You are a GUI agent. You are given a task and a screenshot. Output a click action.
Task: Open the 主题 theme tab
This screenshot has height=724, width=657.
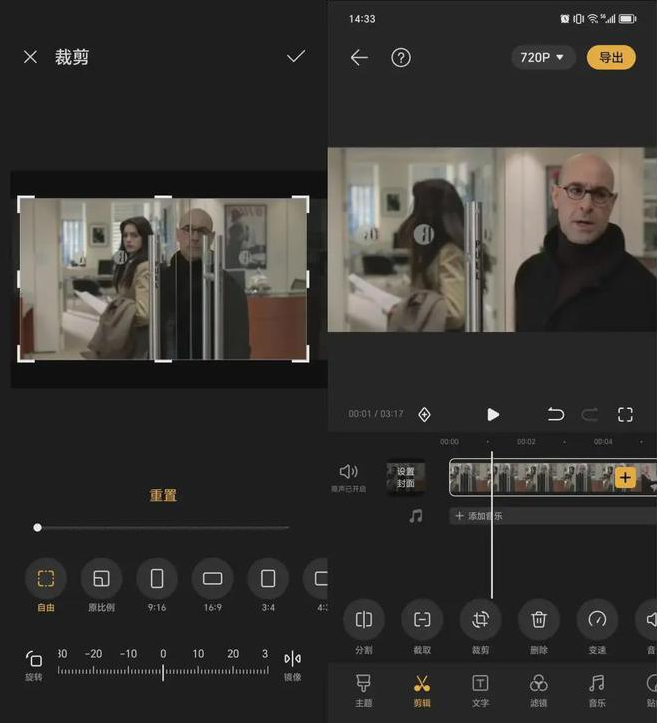click(363, 691)
